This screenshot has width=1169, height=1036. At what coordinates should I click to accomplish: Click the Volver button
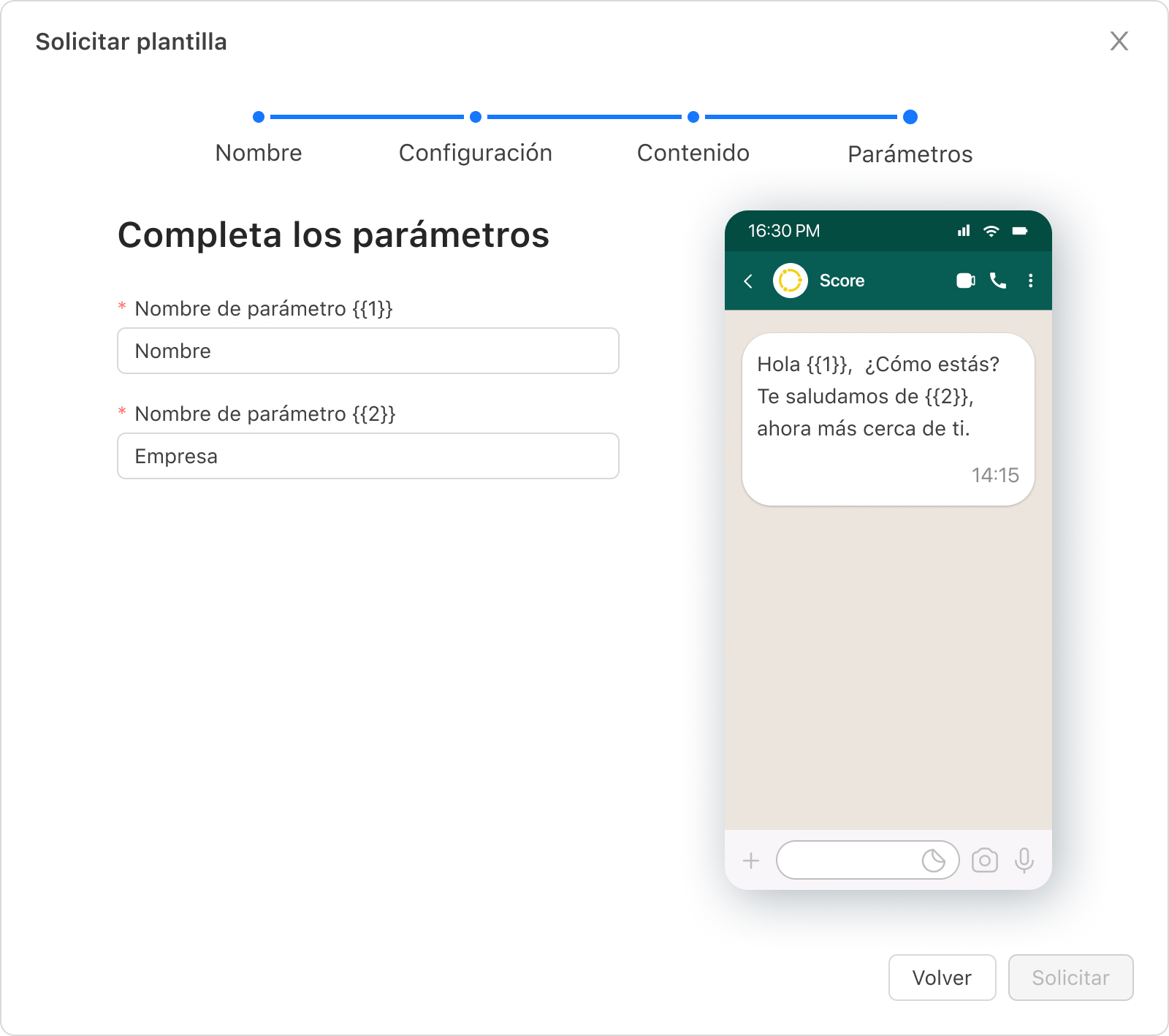pos(943,978)
